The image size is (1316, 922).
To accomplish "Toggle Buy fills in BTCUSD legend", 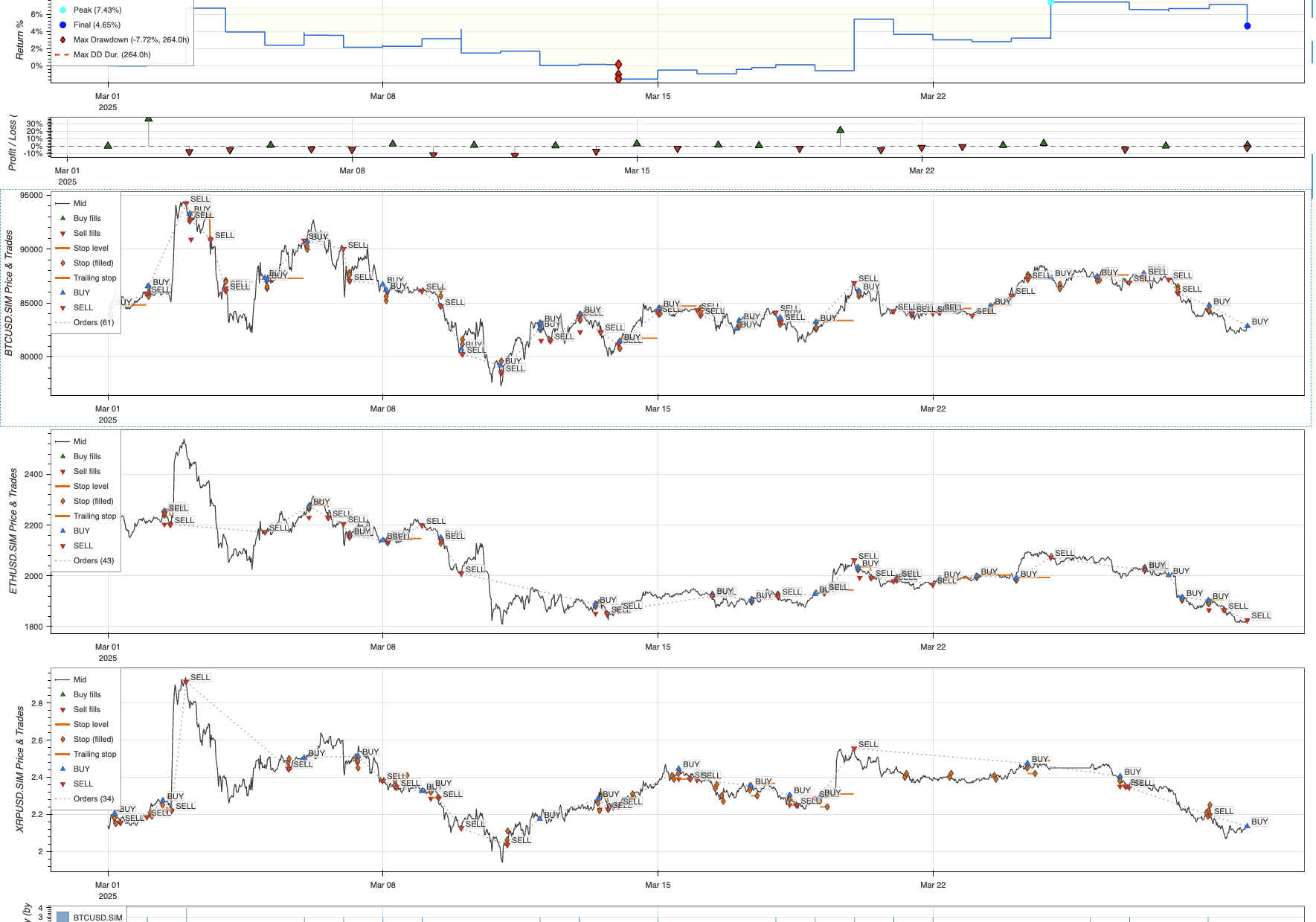I will [87, 218].
